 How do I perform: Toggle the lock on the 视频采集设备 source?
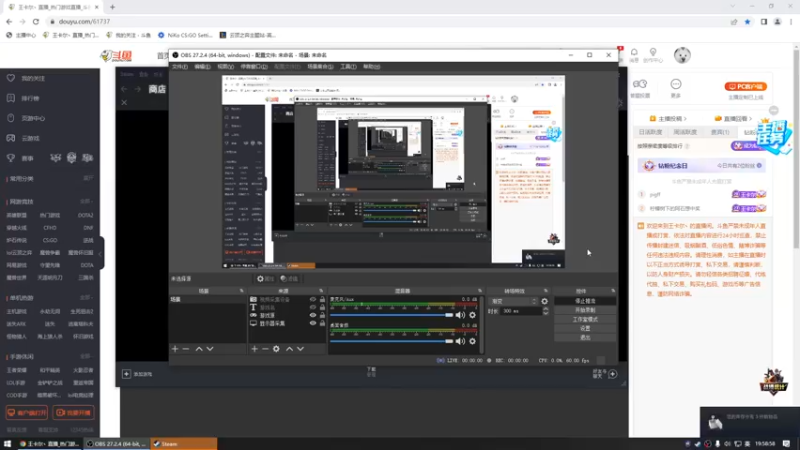[322, 299]
